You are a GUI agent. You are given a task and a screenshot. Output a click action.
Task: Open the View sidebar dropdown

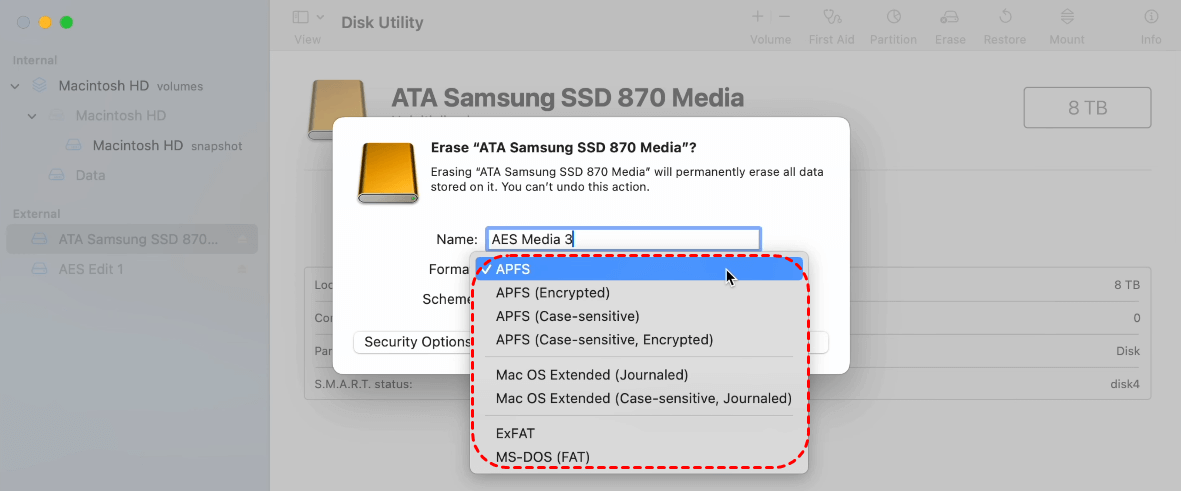tap(308, 17)
